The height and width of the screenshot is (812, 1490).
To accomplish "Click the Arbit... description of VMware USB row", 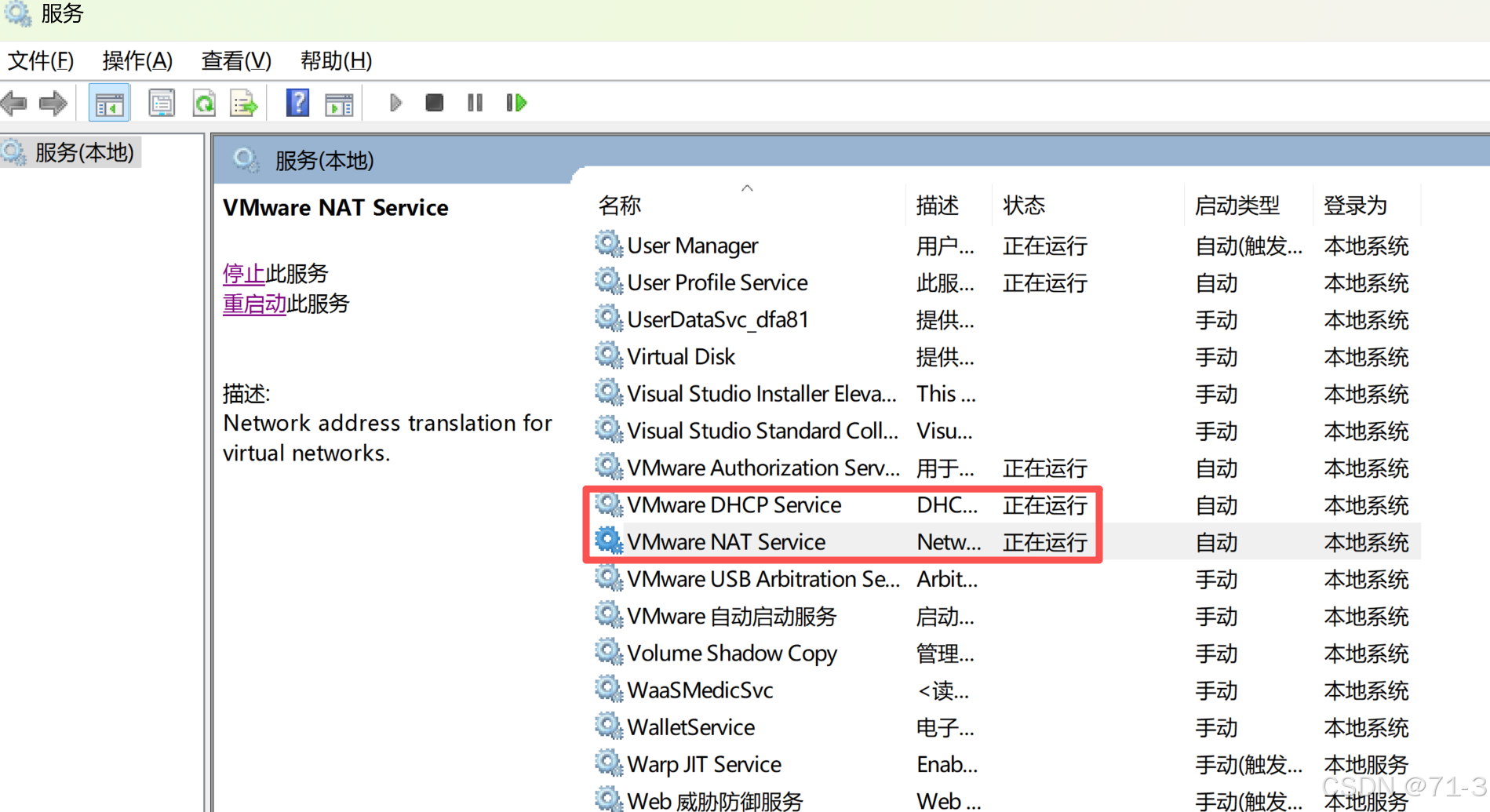I will point(947,579).
